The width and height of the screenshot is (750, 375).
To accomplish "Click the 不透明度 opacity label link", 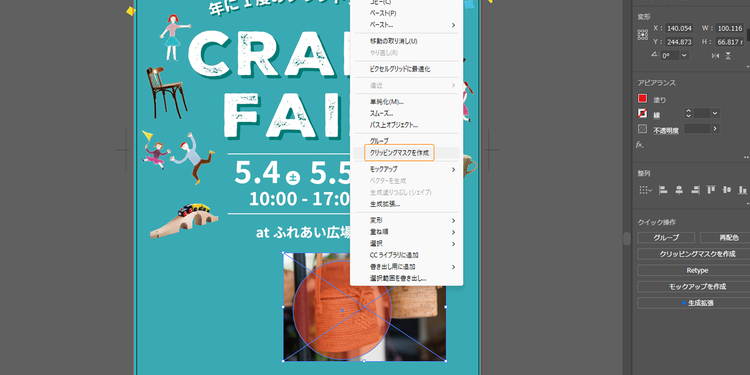I will [x=666, y=130].
